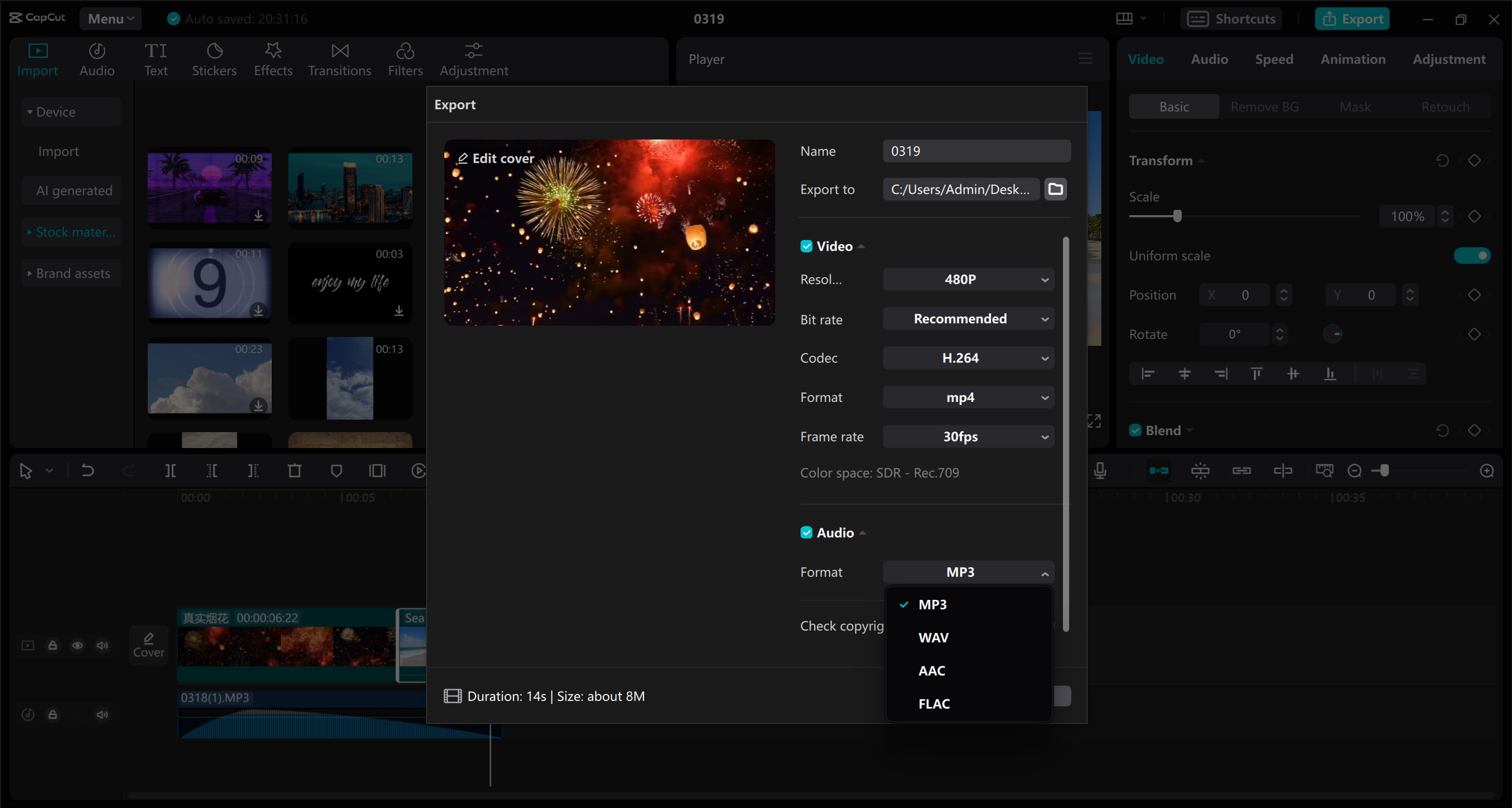Screen dimensions: 1512x808
Task: Click the Shortcuts button
Action: (1231, 19)
